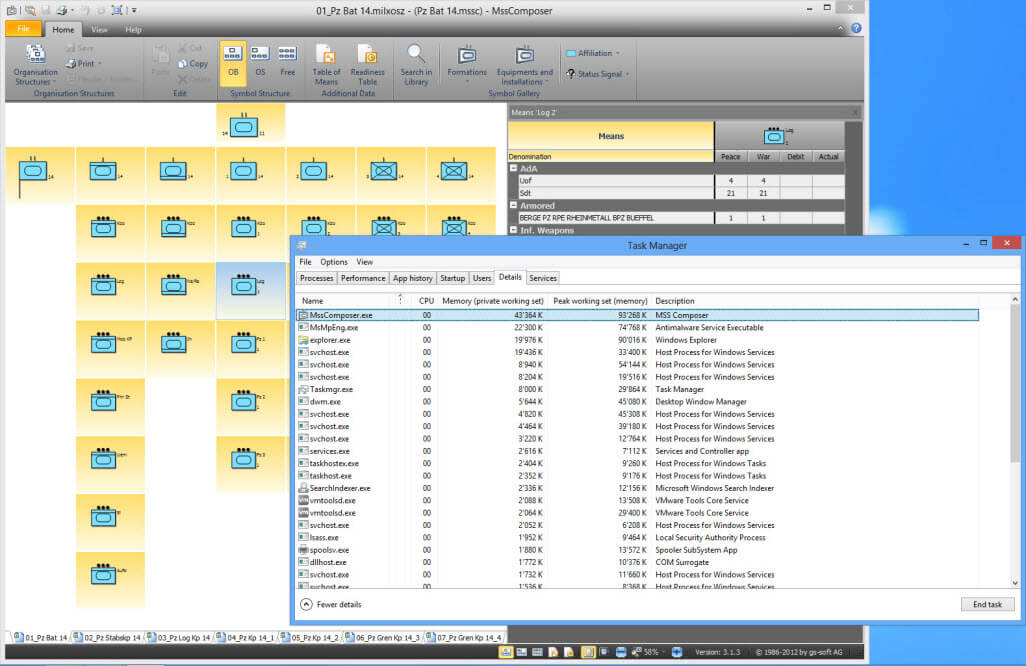Open the Readiness Table
This screenshot has height=666, width=1026.
coord(367,64)
